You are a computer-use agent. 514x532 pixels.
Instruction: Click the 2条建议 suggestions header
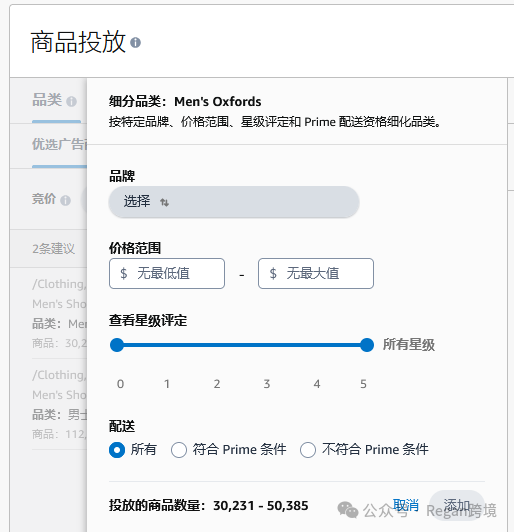[53, 249]
